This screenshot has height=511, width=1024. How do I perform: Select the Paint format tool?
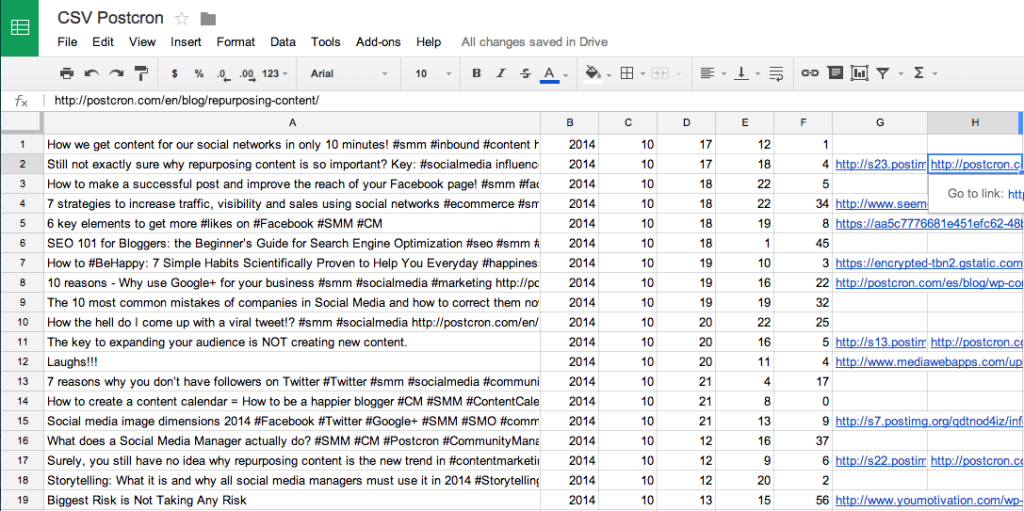tap(141, 73)
